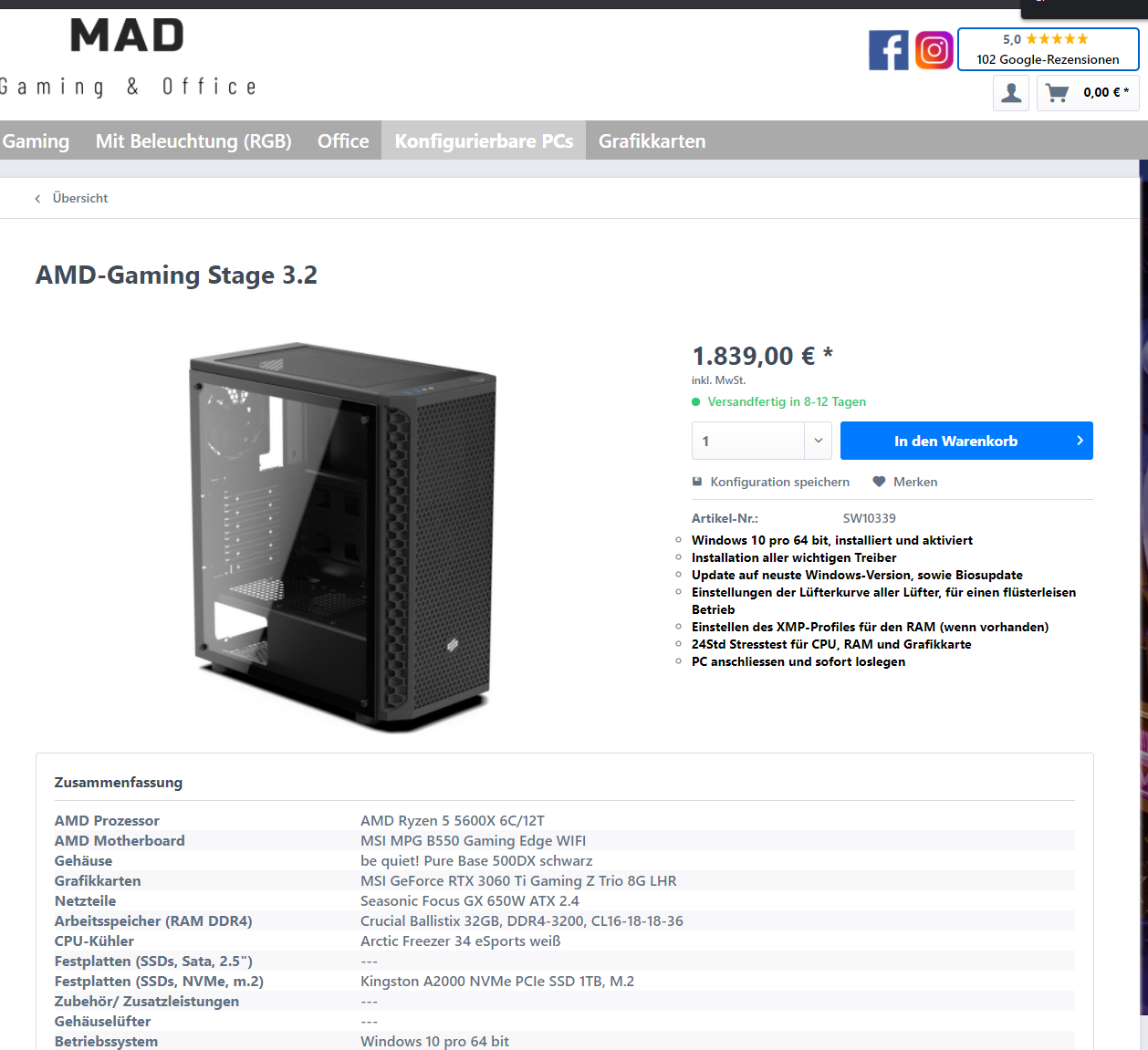1148x1050 pixels.
Task: Select the Office menu item
Action: click(x=343, y=140)
